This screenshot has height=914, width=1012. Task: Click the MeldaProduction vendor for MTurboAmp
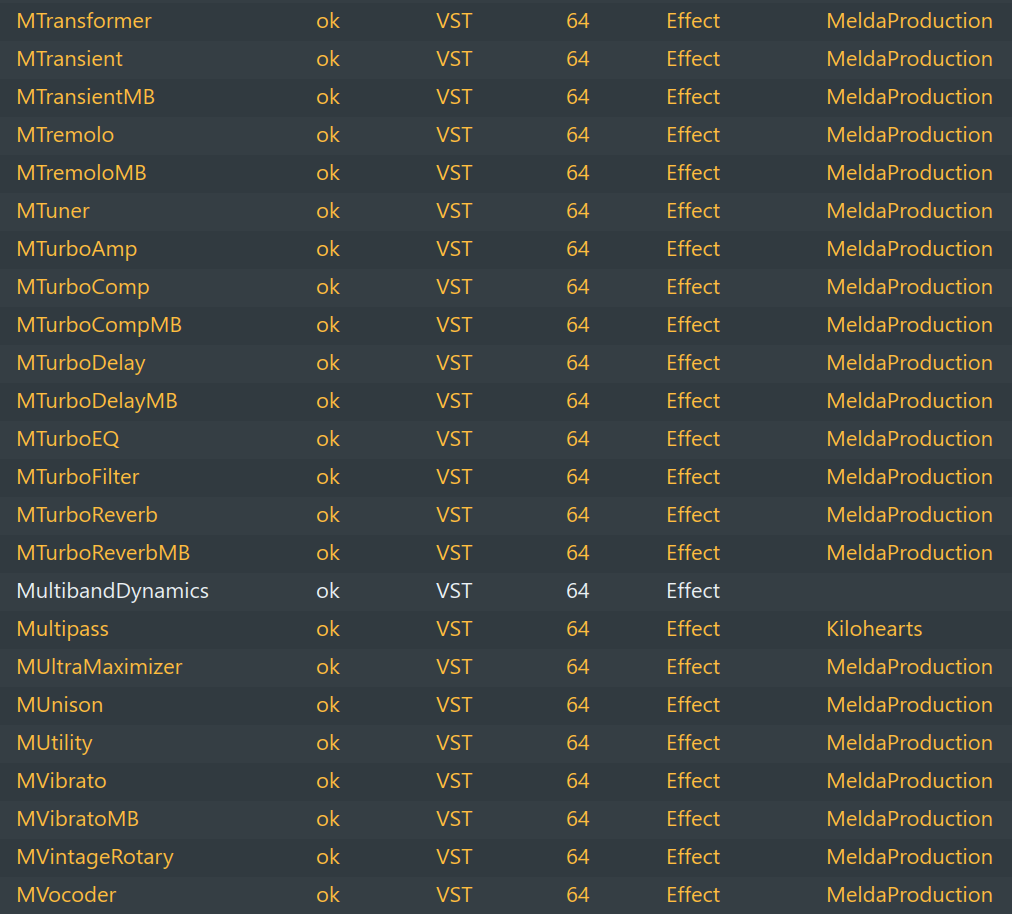click(909, 249)
